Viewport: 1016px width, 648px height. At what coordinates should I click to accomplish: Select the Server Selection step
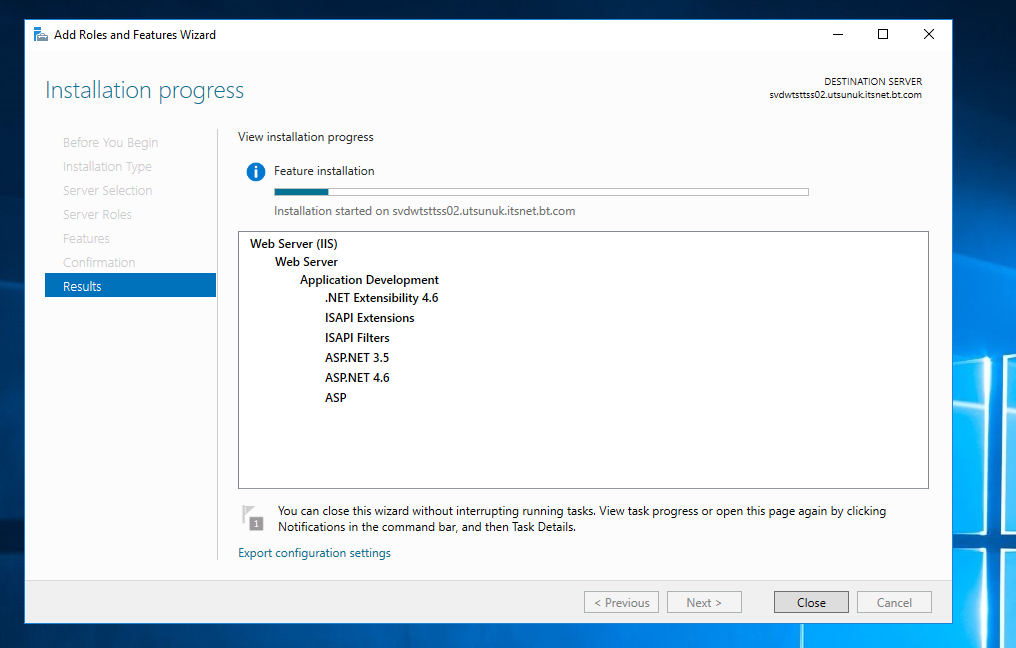pos(108,191)
